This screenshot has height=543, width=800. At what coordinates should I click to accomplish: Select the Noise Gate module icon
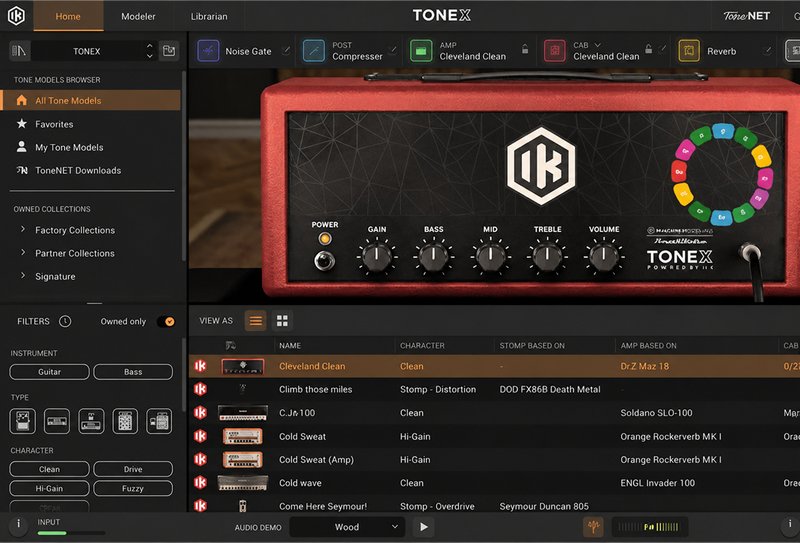pyautogui.click(x=208, y=51)
